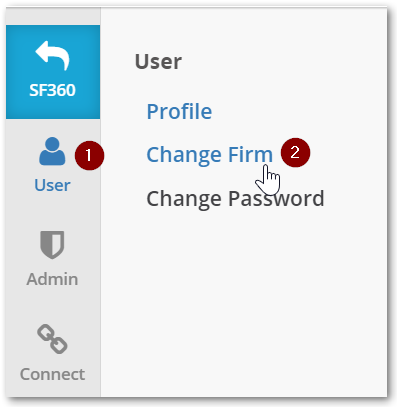Viewport: 397px width, 407px height.
Task: Click the SF360 back arrow icon
Action: [x=52, y=55]
